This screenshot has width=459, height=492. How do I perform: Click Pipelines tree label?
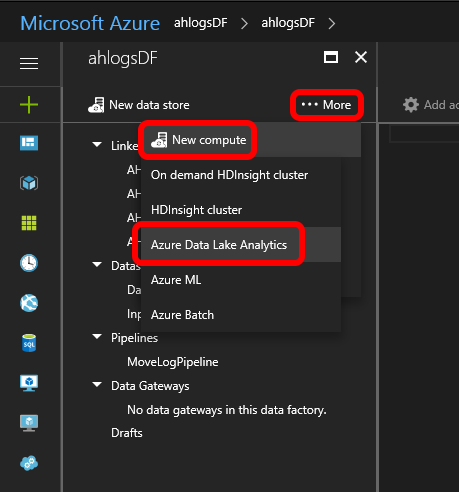pyautogui.click(x=134, y=338)
